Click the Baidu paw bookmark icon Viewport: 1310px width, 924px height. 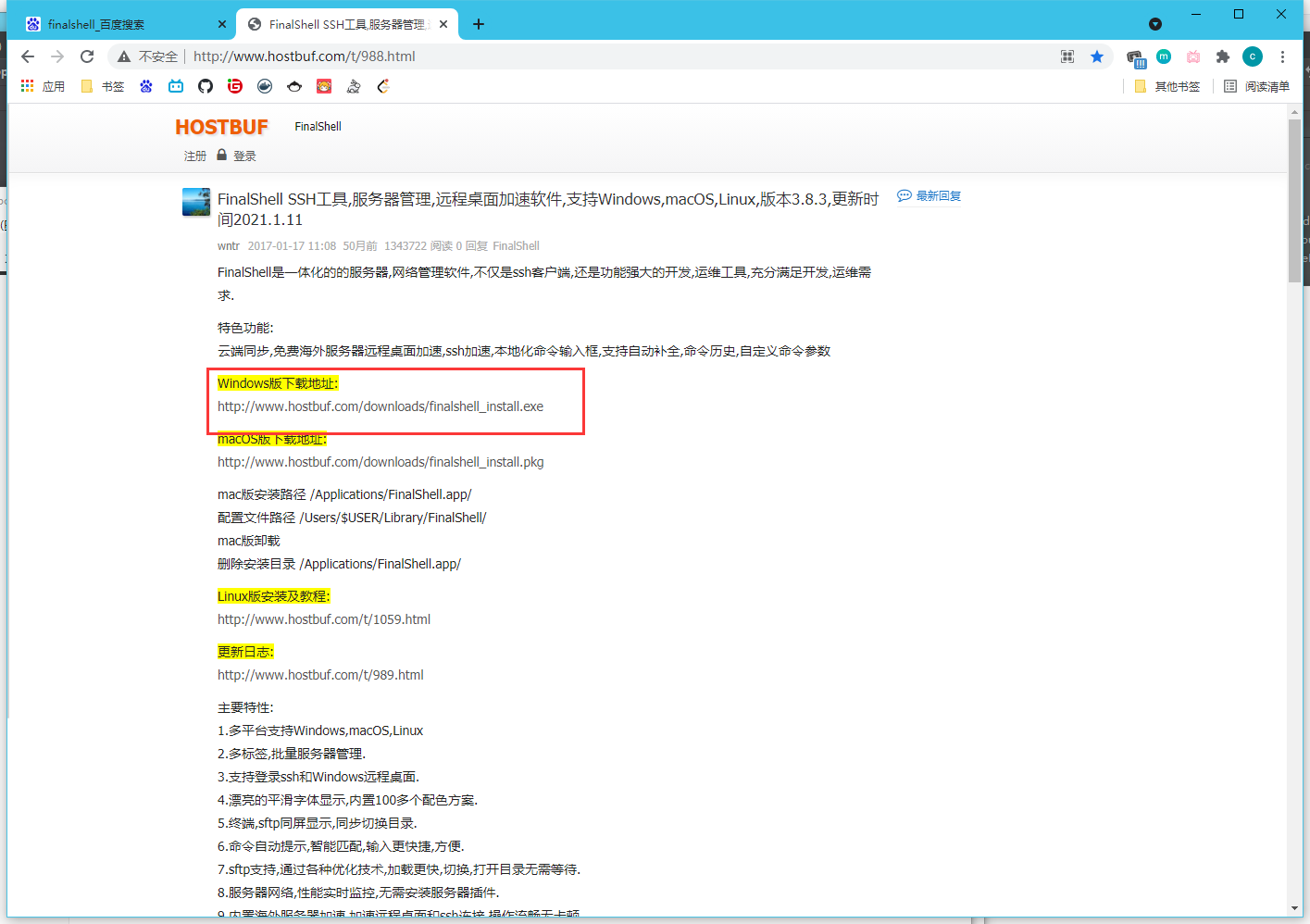click(146, 86)
